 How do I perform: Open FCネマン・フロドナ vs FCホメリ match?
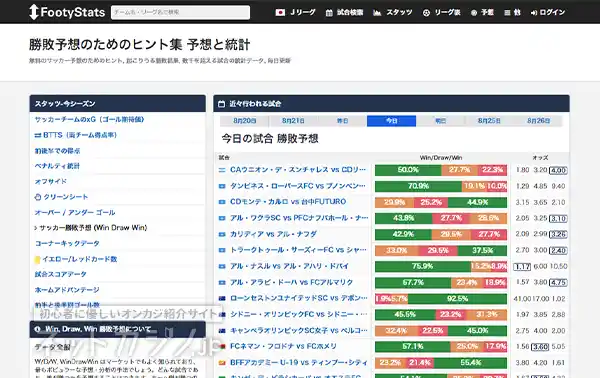pos(283,346)
